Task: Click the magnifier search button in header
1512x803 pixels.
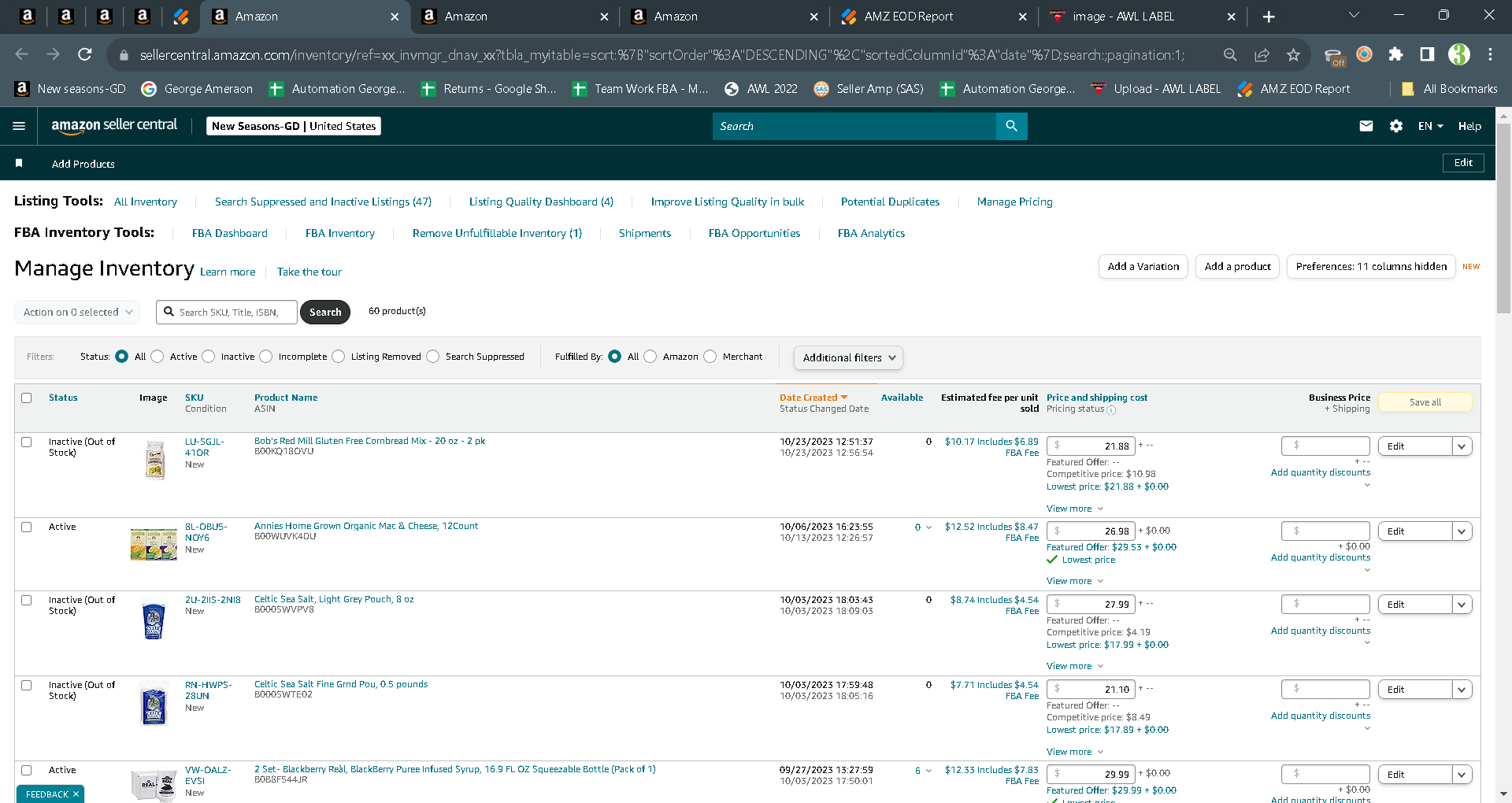Action: tap(1012, 126)
